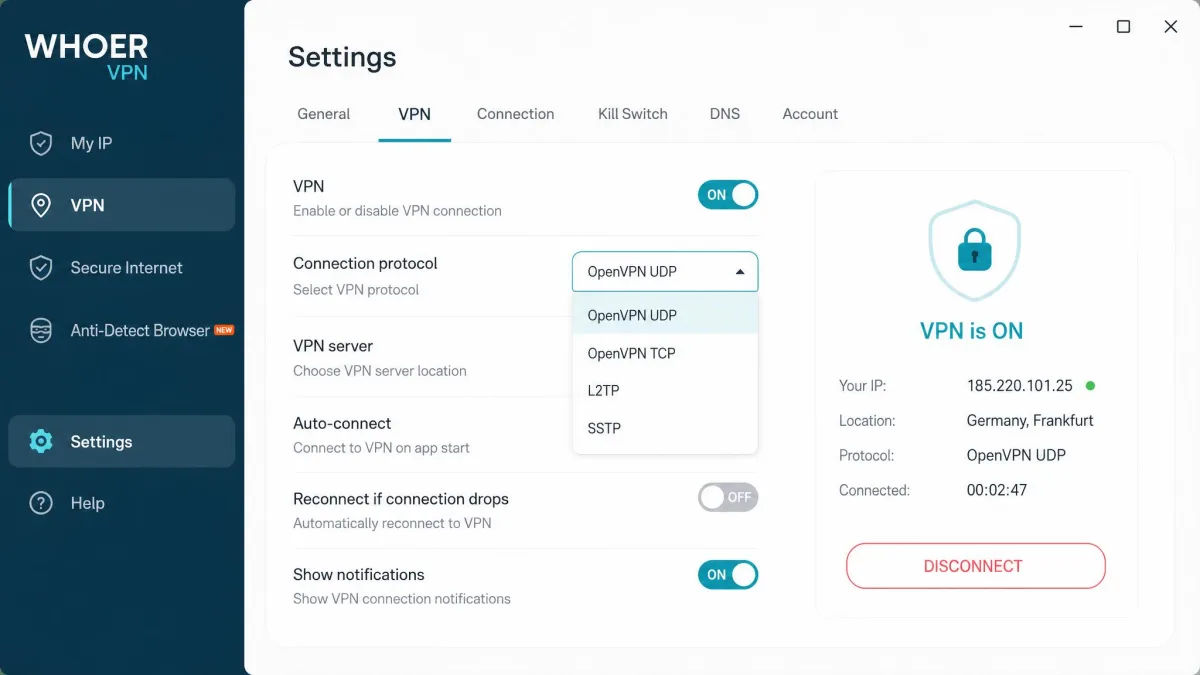
Task: Open Help in sidebar
Action: 122,503
